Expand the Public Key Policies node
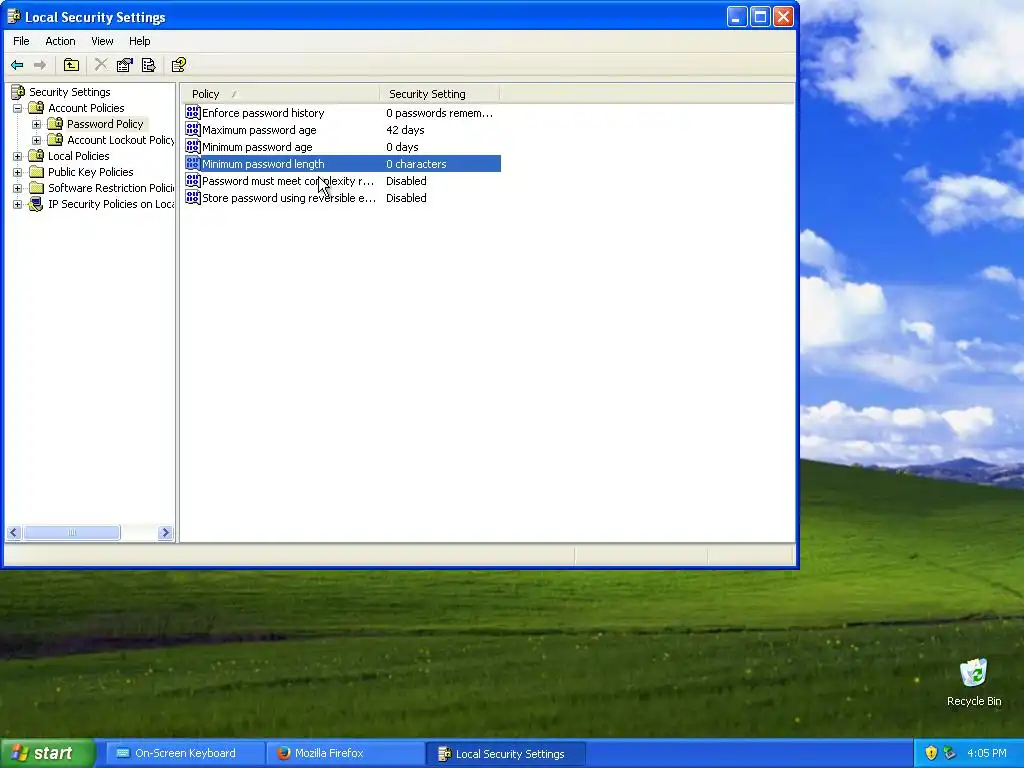Image resolution: width=1024 pixels, height=768 pixels. (18, 172)
